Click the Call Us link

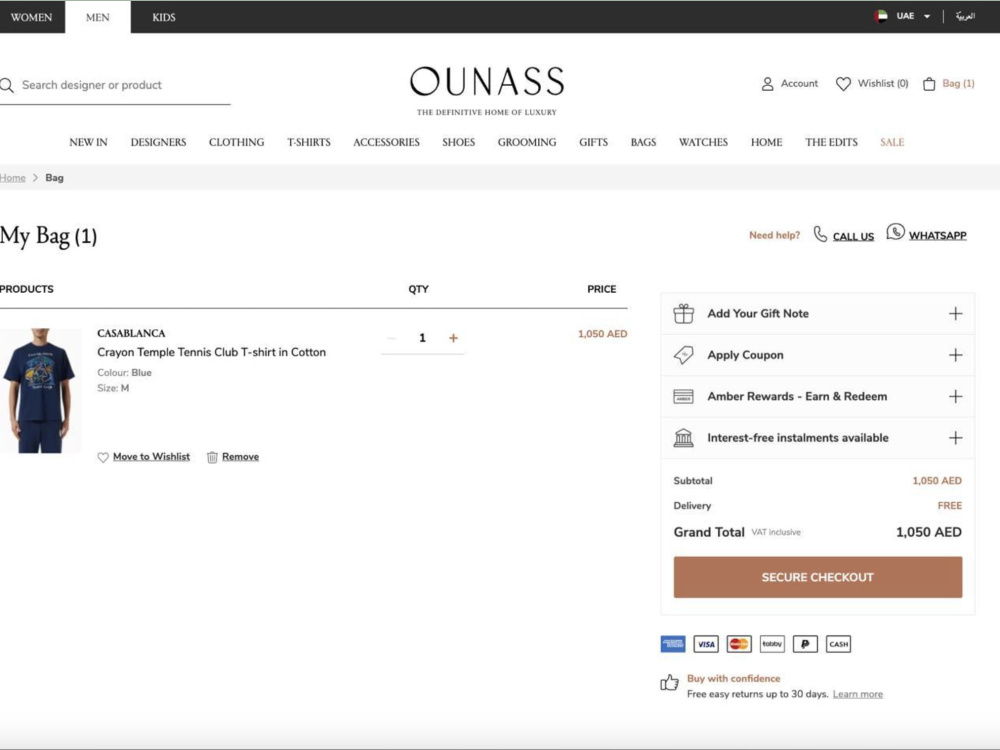[853, 237]
